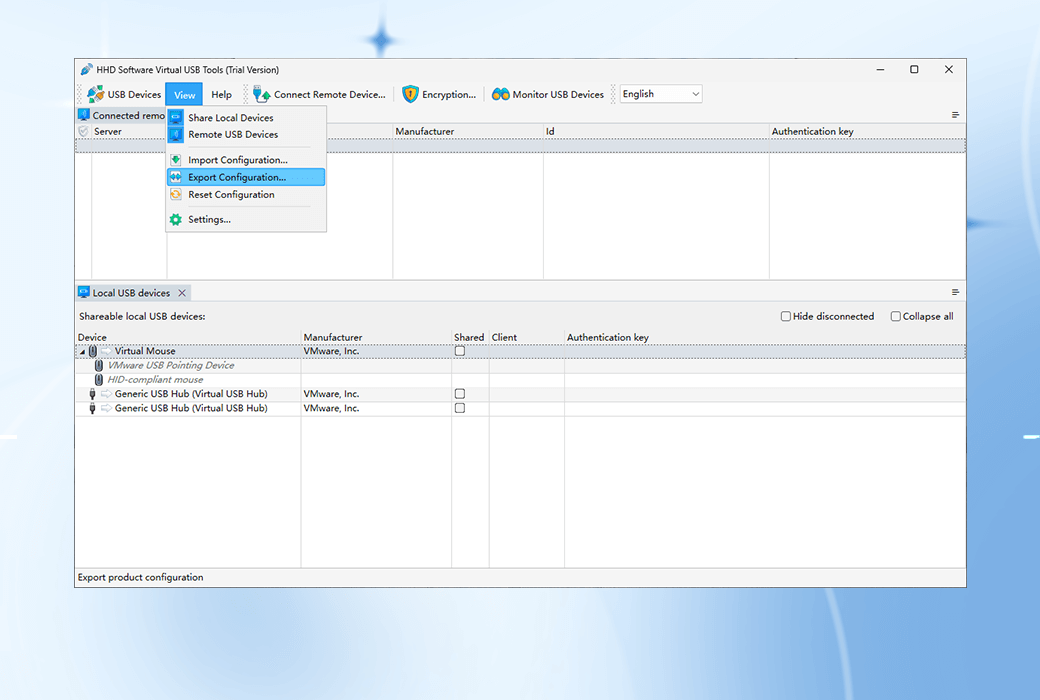Select Export Configuration from the menu
1040x700 pixels.
coord(236,176)
